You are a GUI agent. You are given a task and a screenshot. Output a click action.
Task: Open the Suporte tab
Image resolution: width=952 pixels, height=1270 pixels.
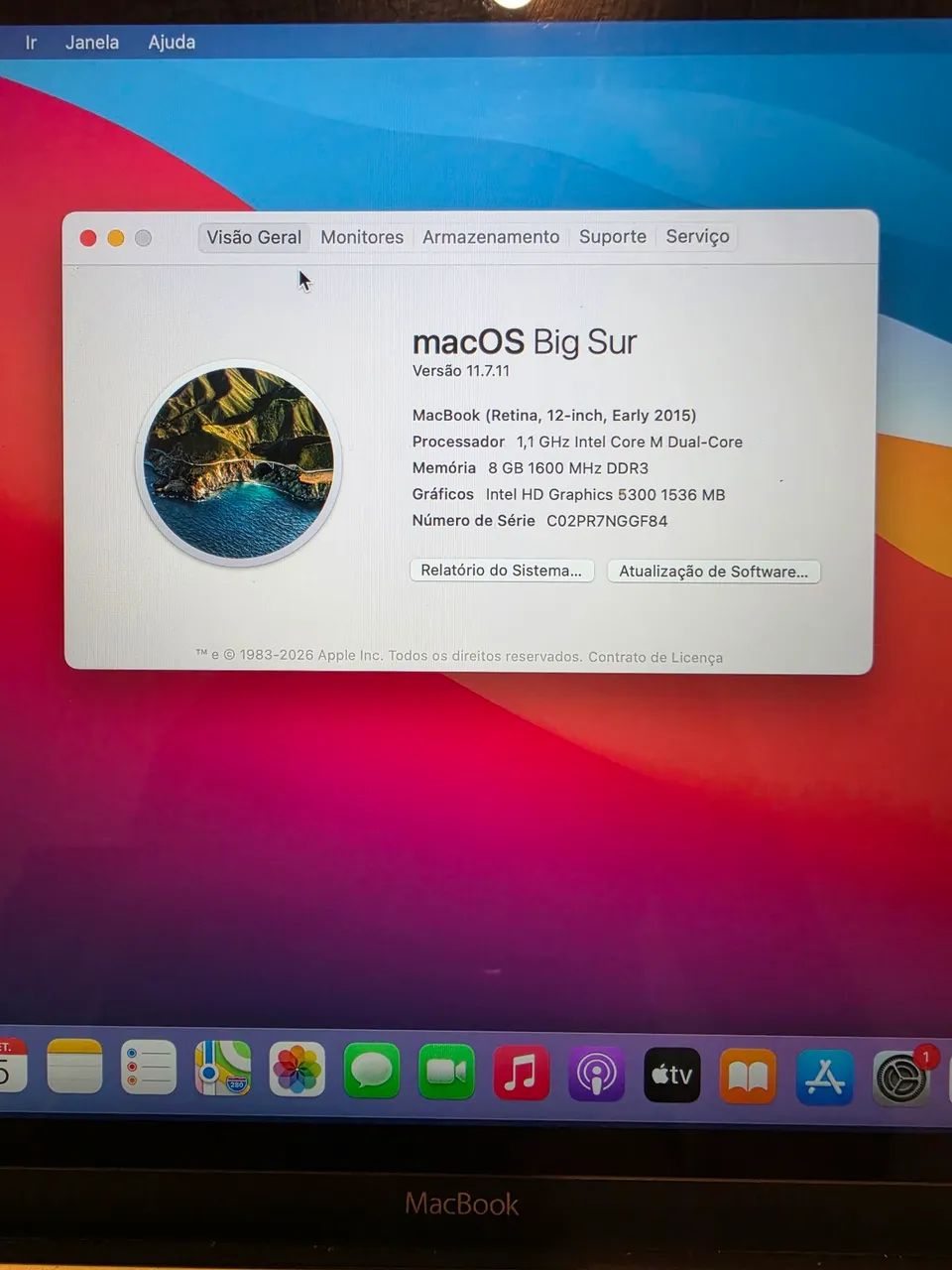(613, 236)
